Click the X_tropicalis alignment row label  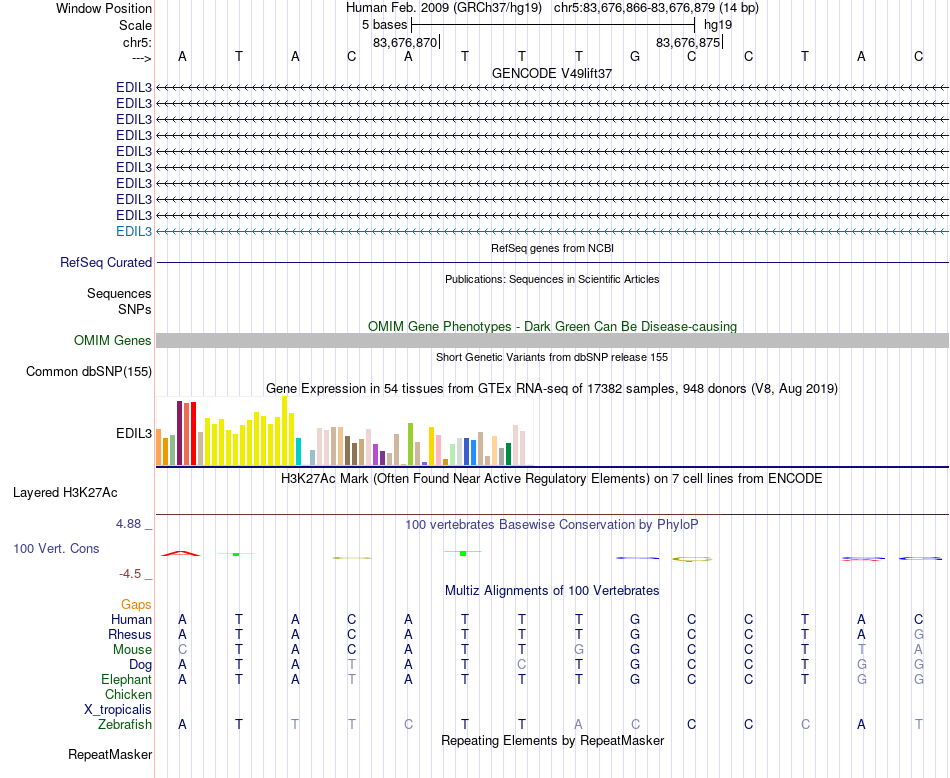coord(118,710)
